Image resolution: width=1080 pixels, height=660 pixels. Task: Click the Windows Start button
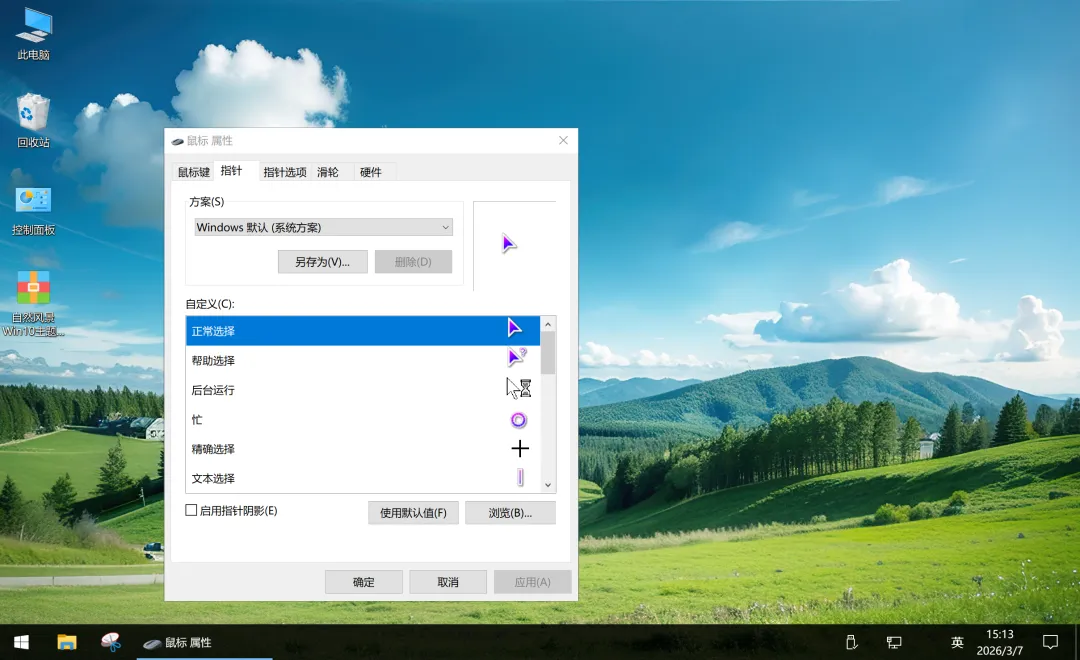click(x=21, y=642)
